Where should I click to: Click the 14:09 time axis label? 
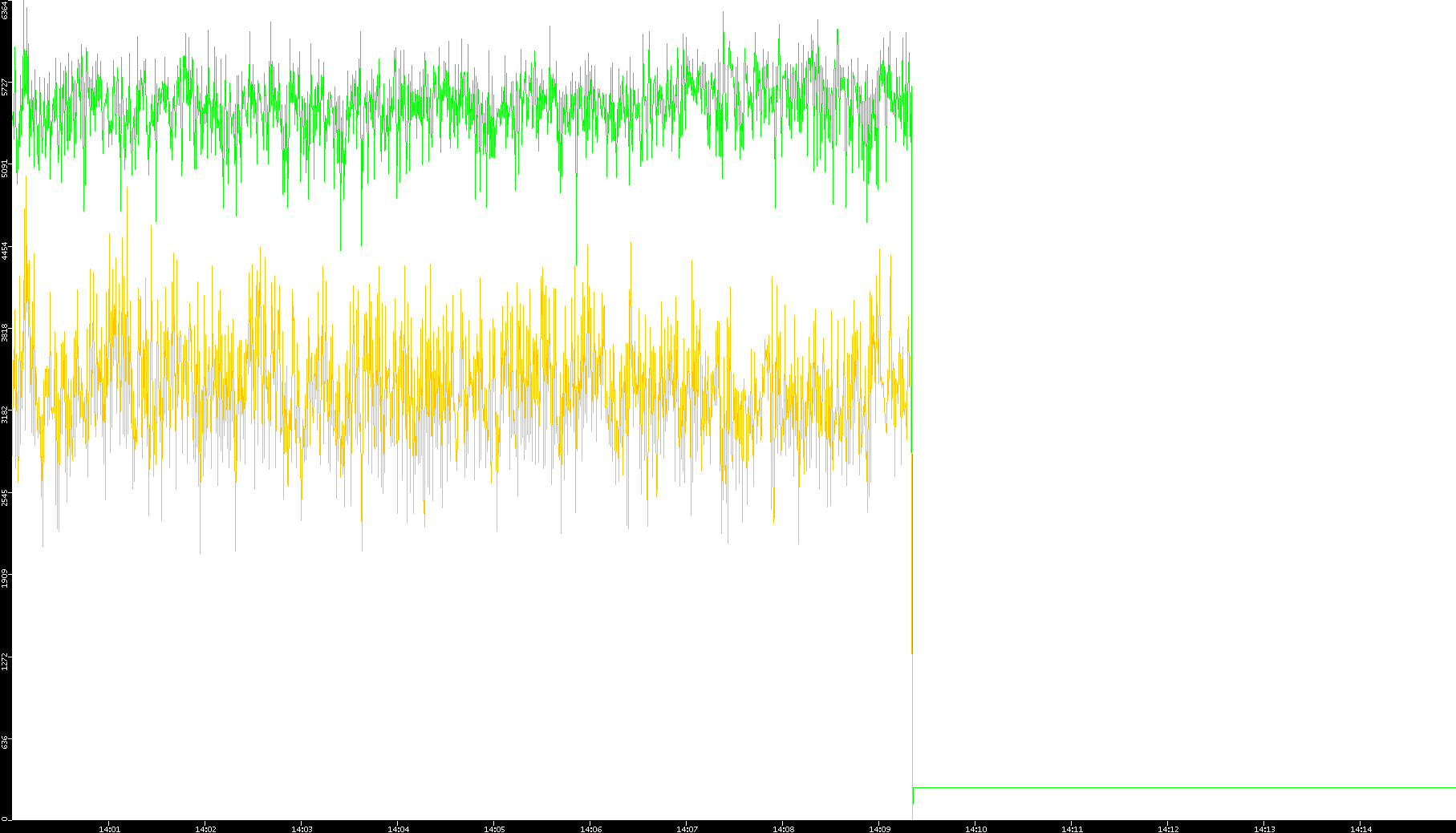(x=879, y=829)
